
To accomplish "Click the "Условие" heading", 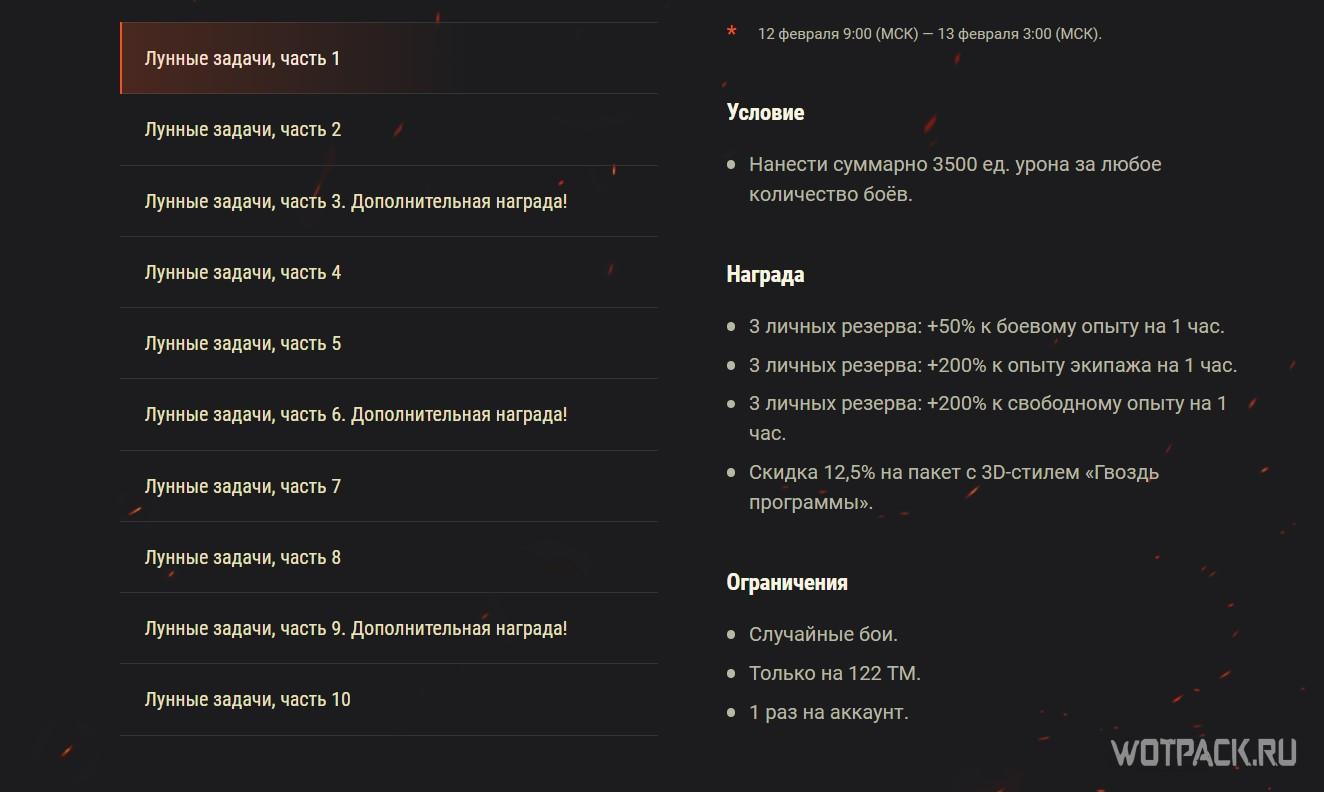I will [x=765, y=112].
